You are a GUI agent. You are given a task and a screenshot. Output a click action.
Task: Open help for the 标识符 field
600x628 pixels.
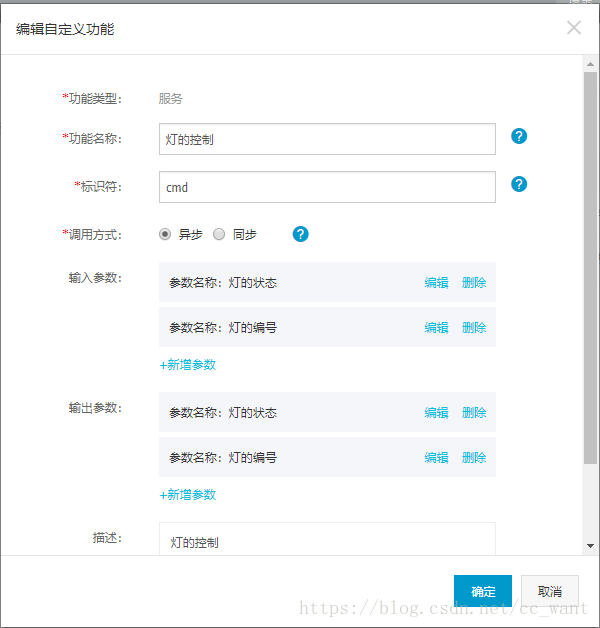click(x=519, y=184)
